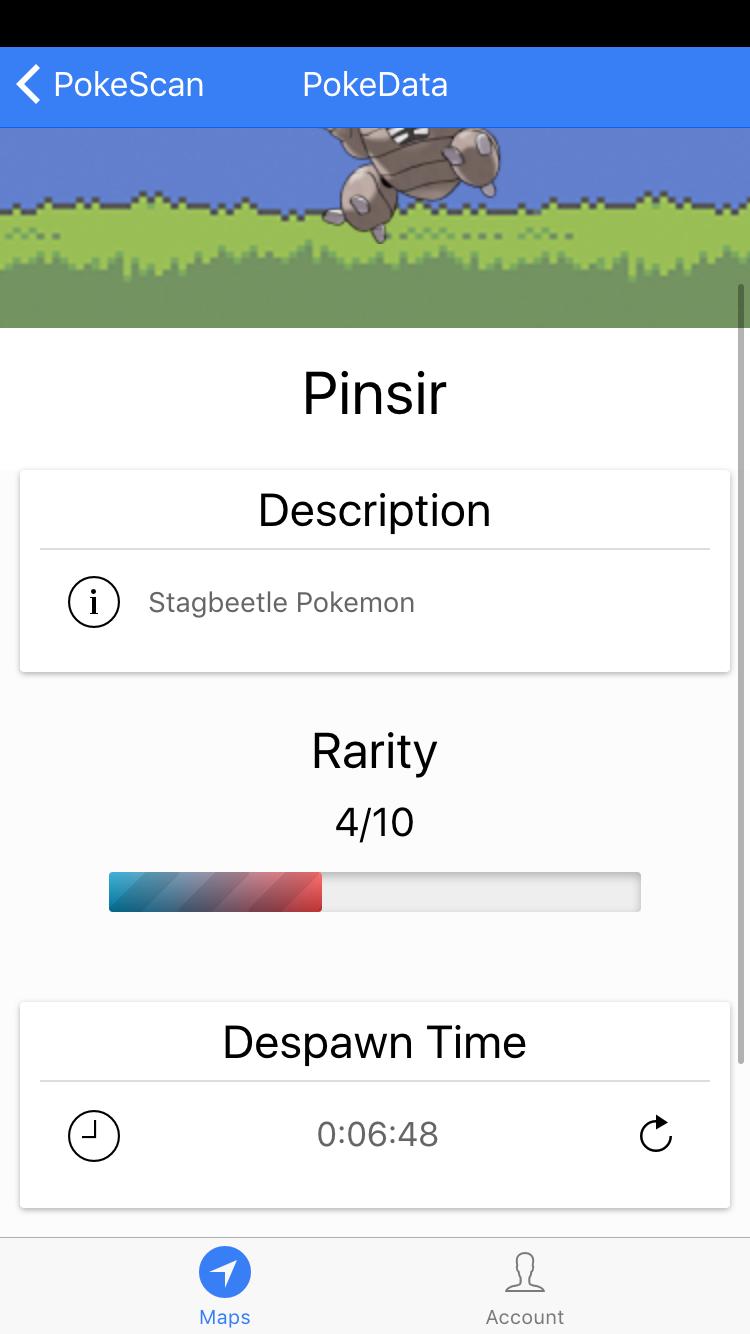Tap the 4/10 rarity score
750x1334 pixels.
375,822
